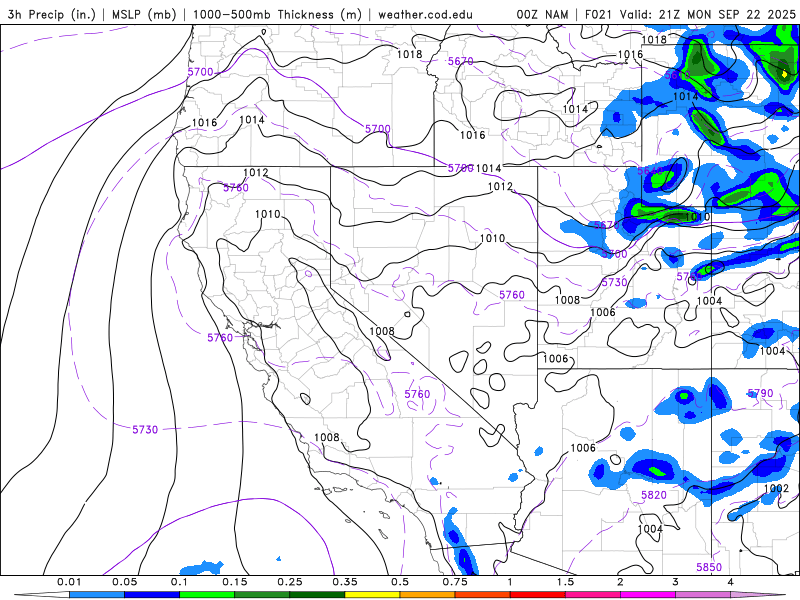Click the 'MSLP (mb)' header label

tap(144, 14)
